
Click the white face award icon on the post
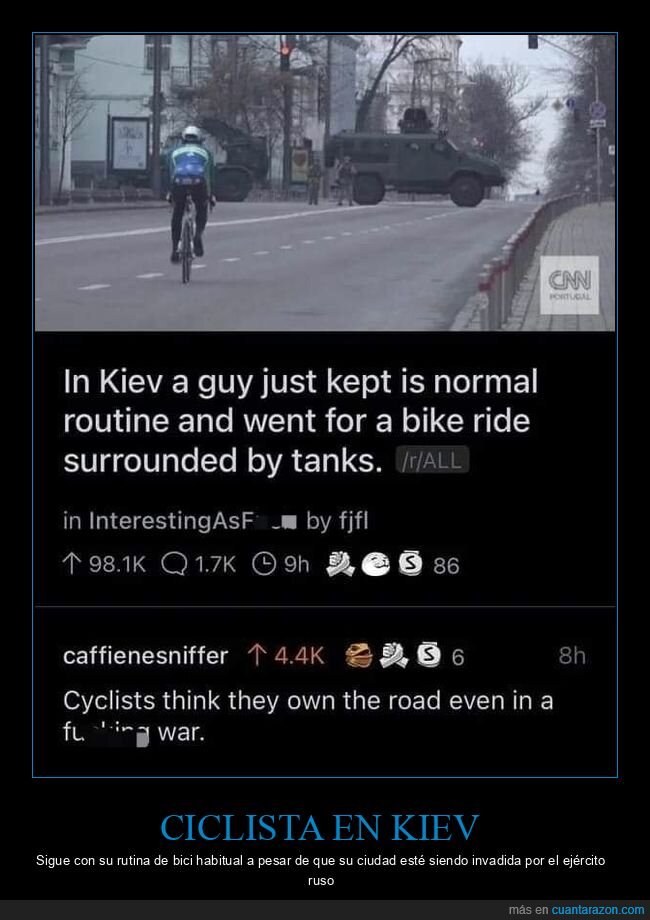[x=375, y=564]
